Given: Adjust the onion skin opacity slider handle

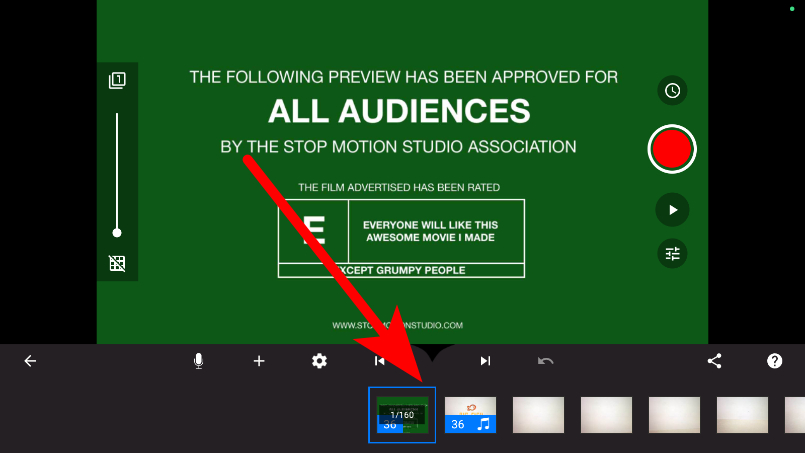Looking at the screenshot, I should click(117, 233).
